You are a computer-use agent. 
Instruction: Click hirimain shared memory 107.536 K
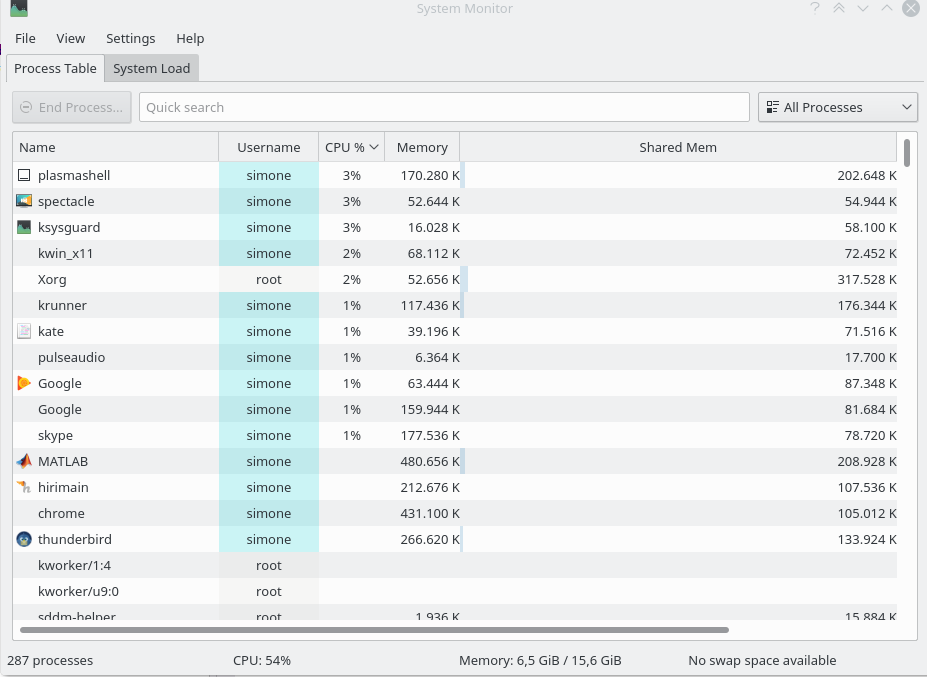point(867,487)
